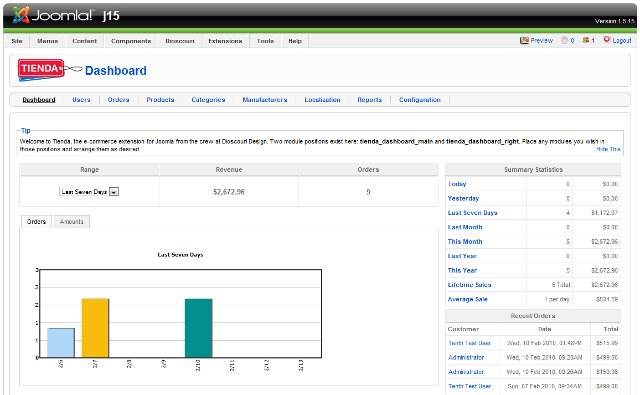Click the Customer column header
This screenshot has height=395, width=640.
463,329
